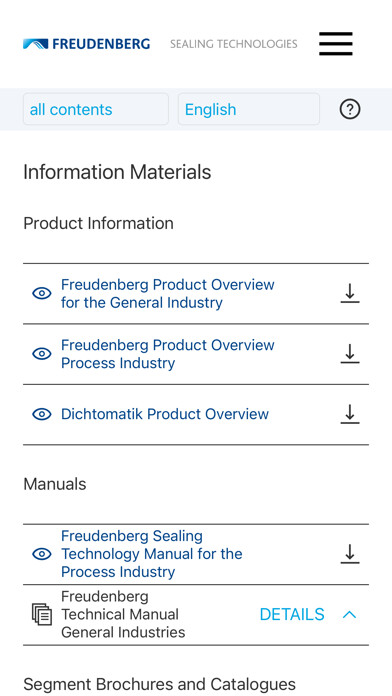The height and width of the screenshot is (696, 392).
Task: Open Freudenberg Sealing Technology Manual link
Action: (151, 554)
